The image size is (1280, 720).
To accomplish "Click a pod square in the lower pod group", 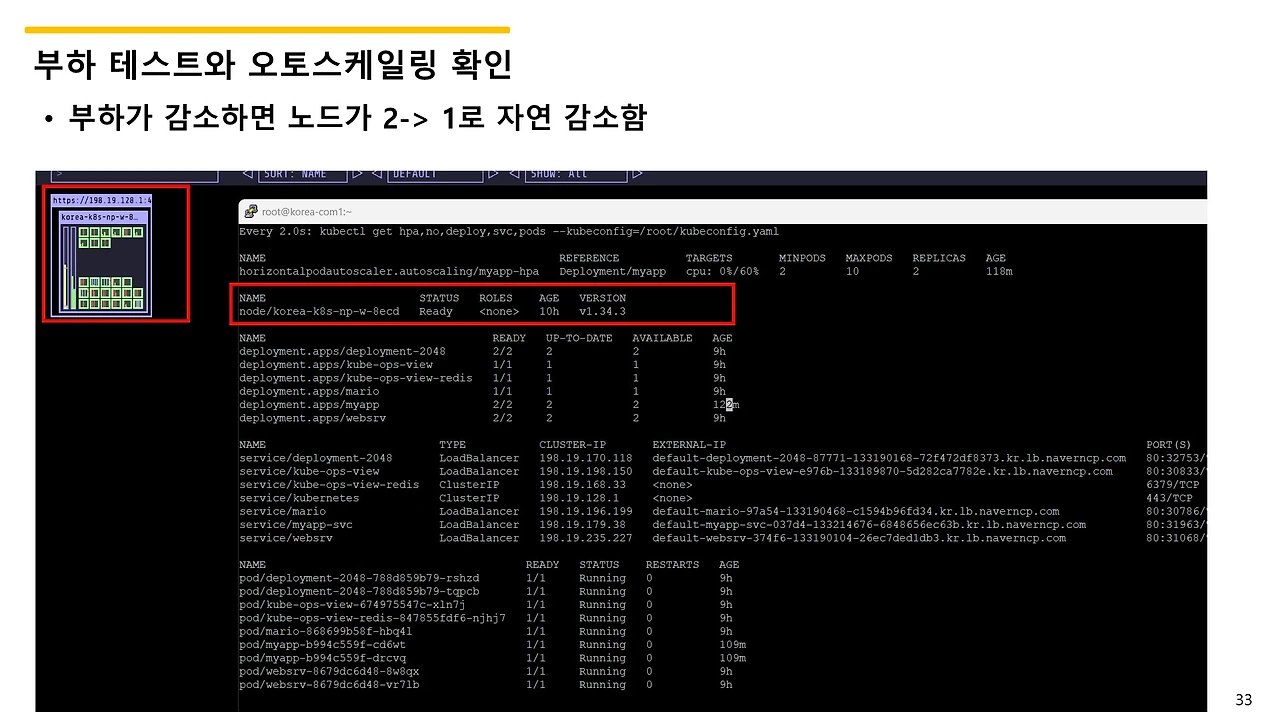I will click(x=104, y=292).
